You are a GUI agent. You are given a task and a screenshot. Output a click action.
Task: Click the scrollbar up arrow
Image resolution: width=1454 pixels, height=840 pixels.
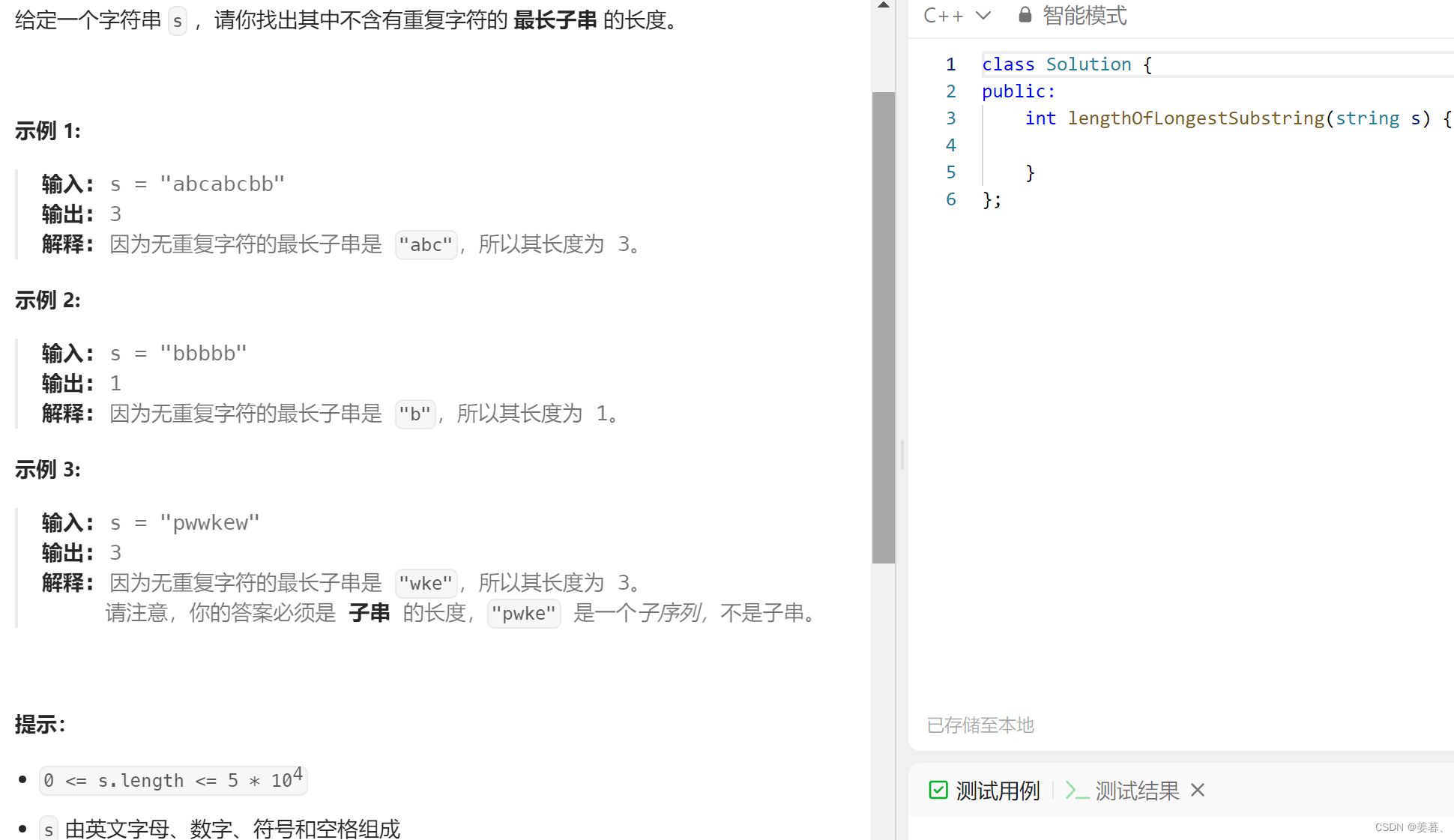(884, 5)
